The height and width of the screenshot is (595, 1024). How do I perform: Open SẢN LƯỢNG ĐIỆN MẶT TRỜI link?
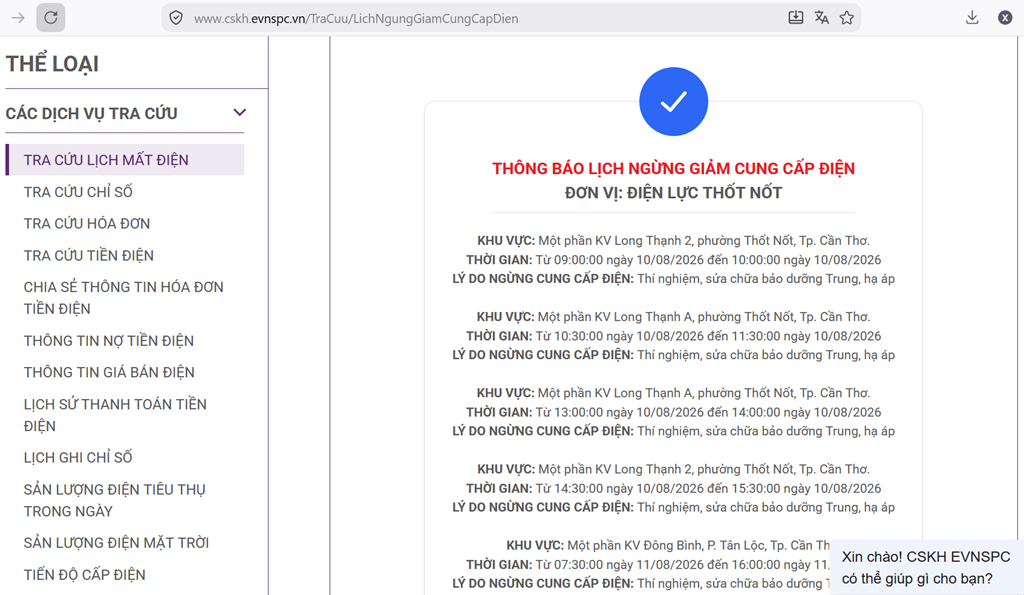116,543
